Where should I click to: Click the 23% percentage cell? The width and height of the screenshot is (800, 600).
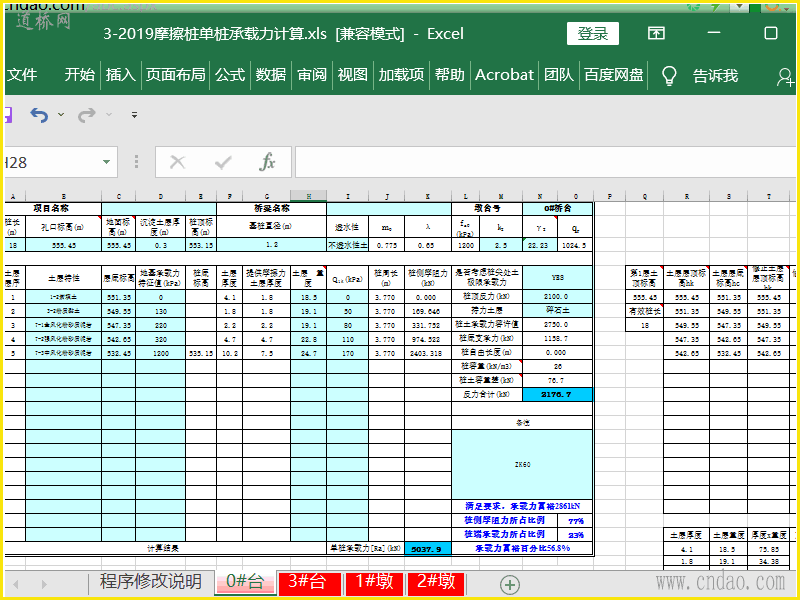pyautogui.click(x=575, y=535)
